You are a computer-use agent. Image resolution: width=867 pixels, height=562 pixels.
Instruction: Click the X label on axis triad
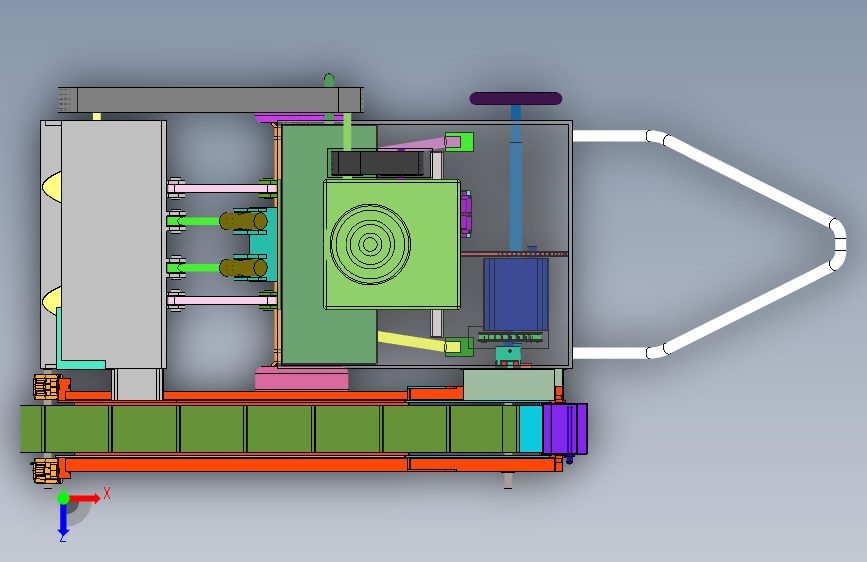(x=107, y=493)
